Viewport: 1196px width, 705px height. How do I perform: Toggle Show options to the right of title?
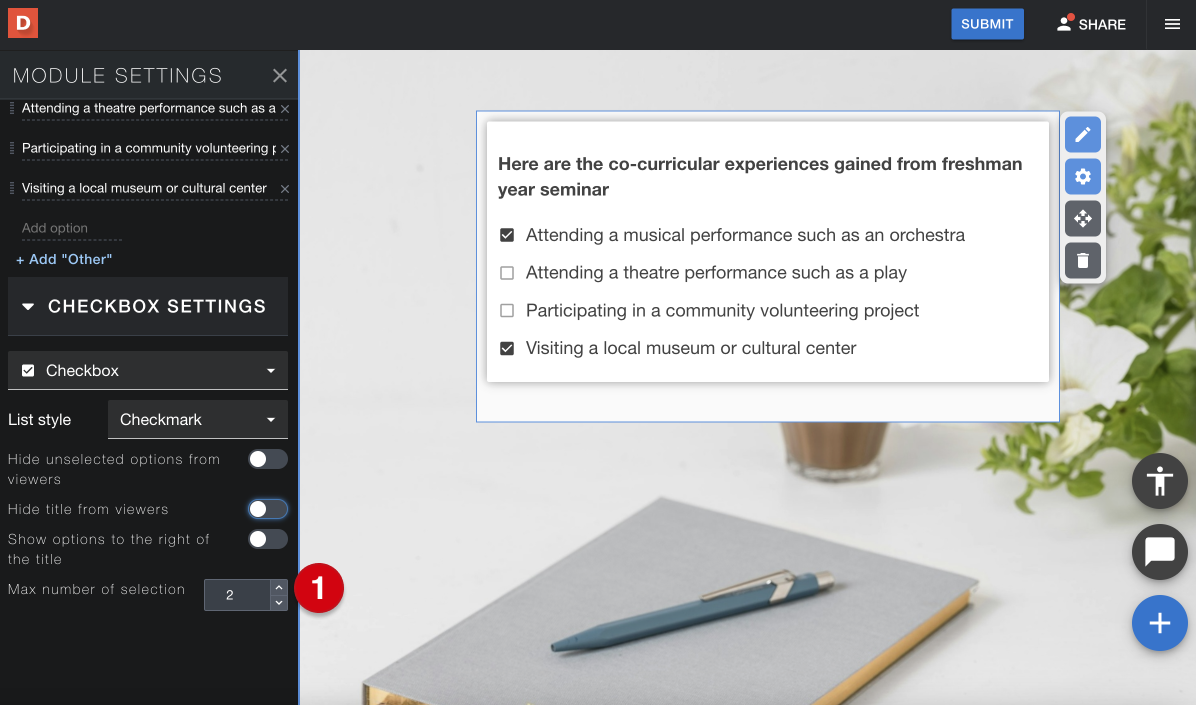coord(268,539)
